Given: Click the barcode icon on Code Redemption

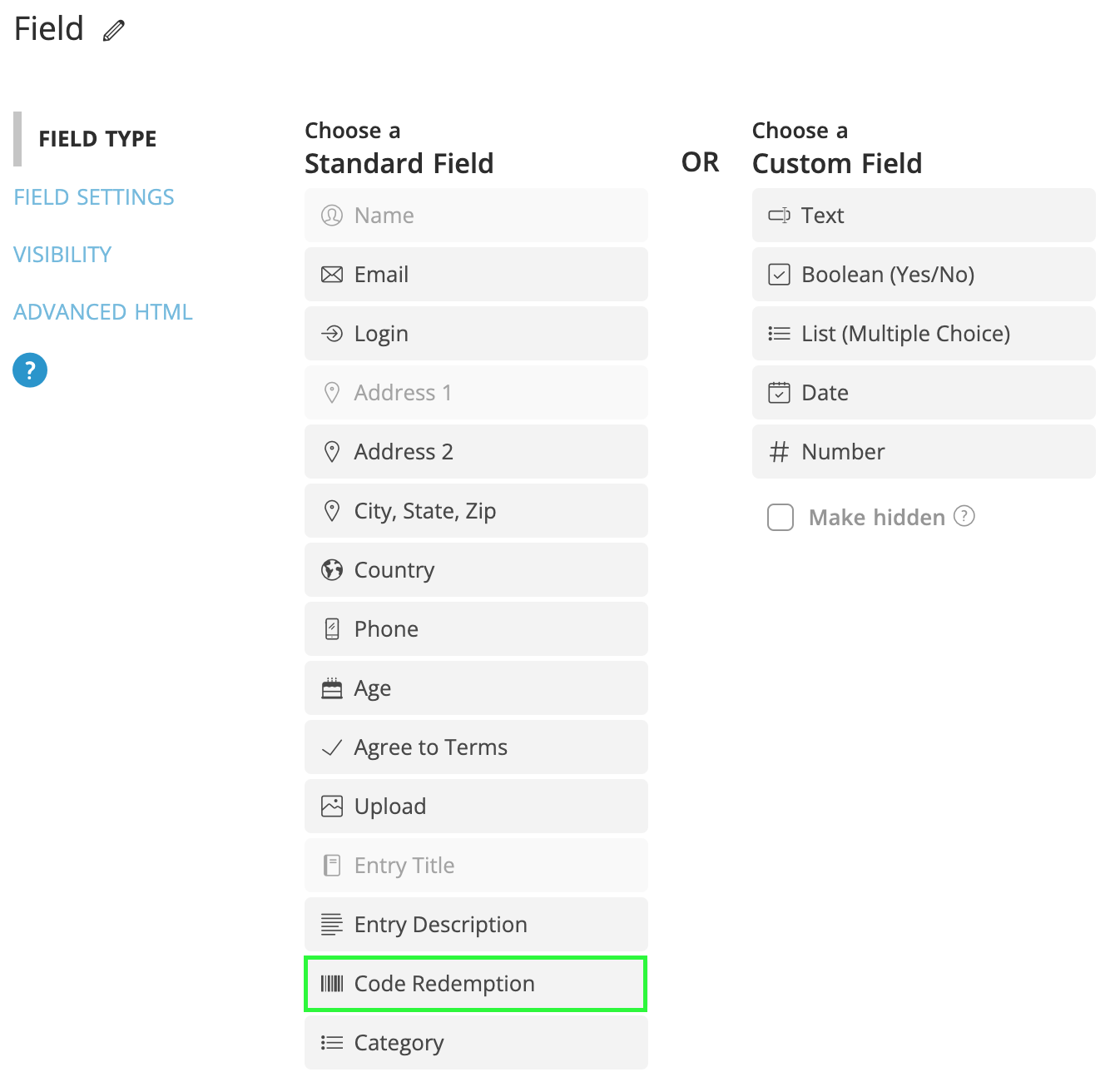Looking at the screenshot, I should pos(332,984).
